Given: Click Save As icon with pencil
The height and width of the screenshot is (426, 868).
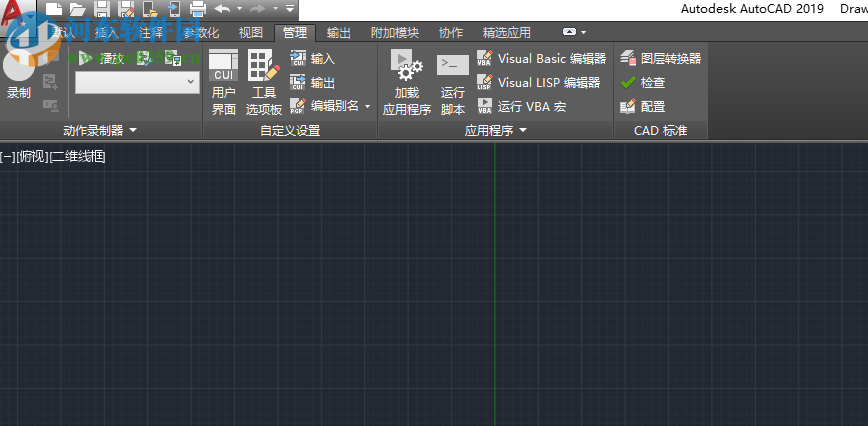Looking at the screenshot, I should pyautogui.click(x=126, y=8).
